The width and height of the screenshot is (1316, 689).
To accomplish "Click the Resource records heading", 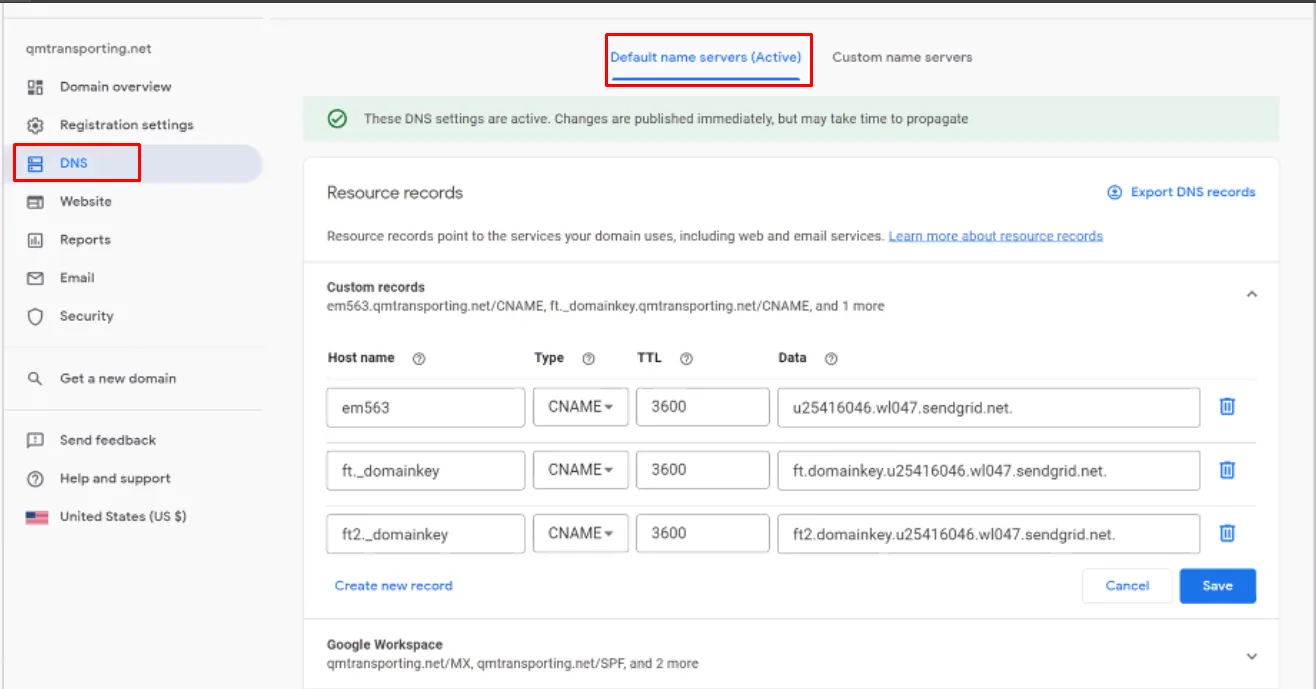I will click(395, 193).
